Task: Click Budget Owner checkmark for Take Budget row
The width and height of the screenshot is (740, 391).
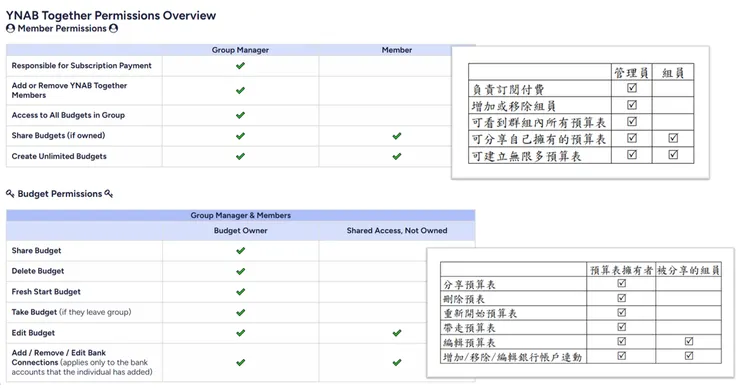Action: pos(240,313)
